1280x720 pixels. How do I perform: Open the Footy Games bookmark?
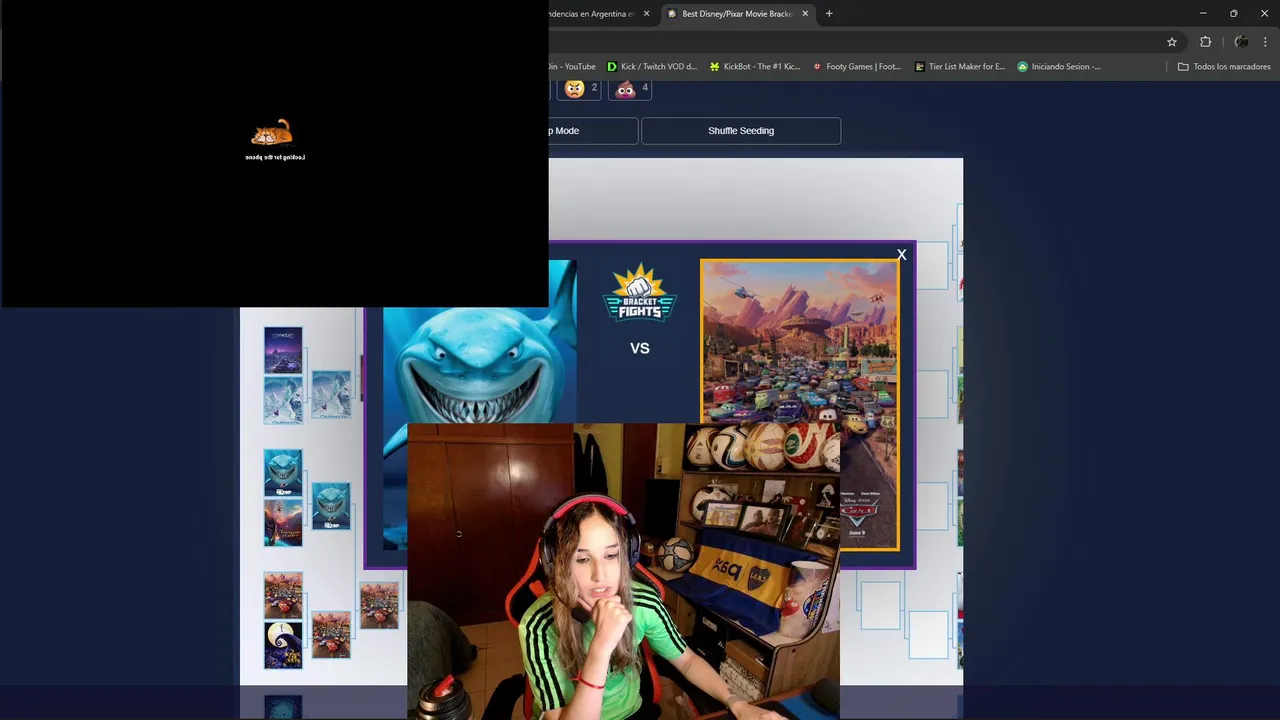[x=857, y=67]
